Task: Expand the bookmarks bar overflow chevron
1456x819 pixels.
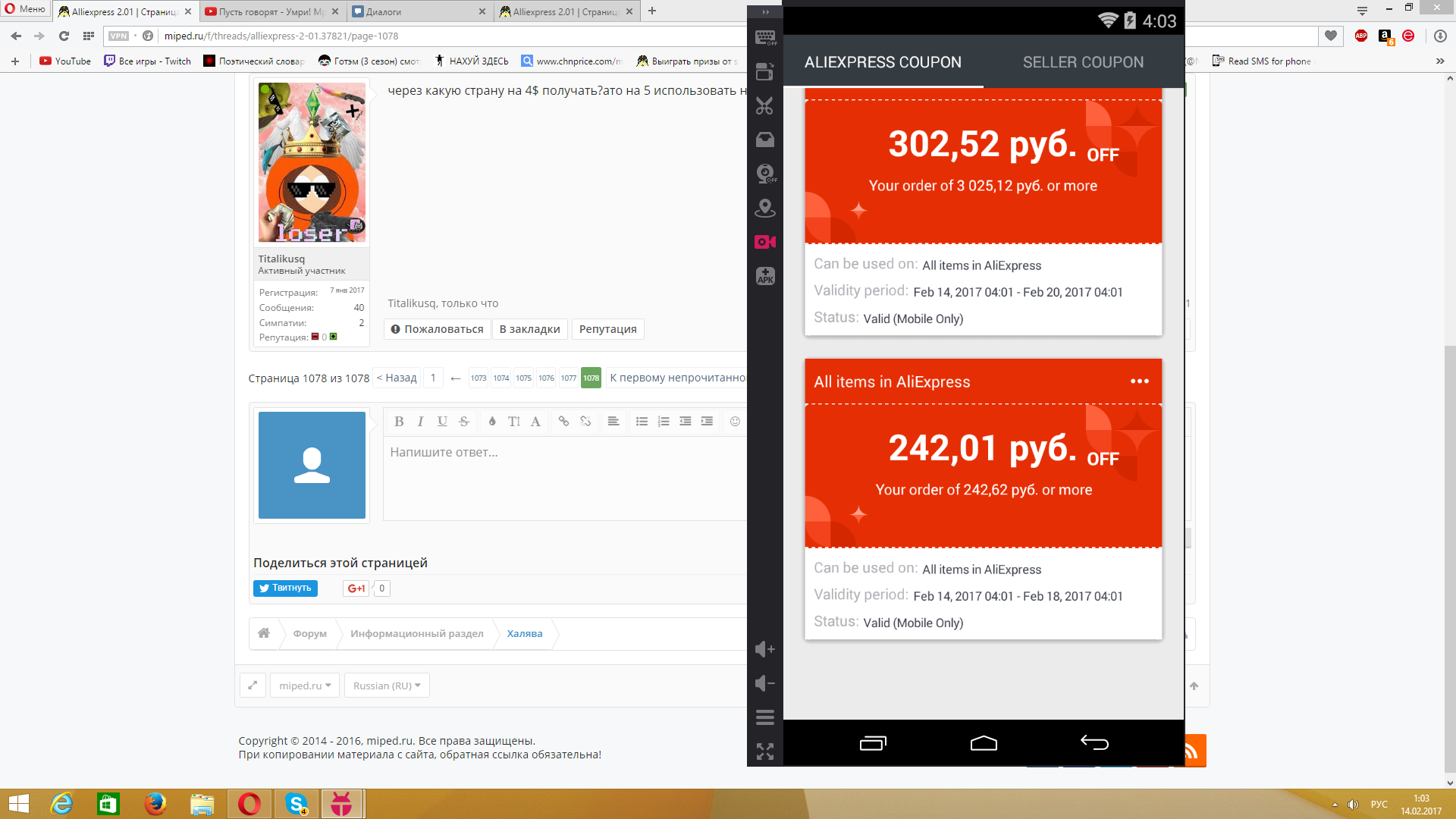Action: tap(1440, 61)
